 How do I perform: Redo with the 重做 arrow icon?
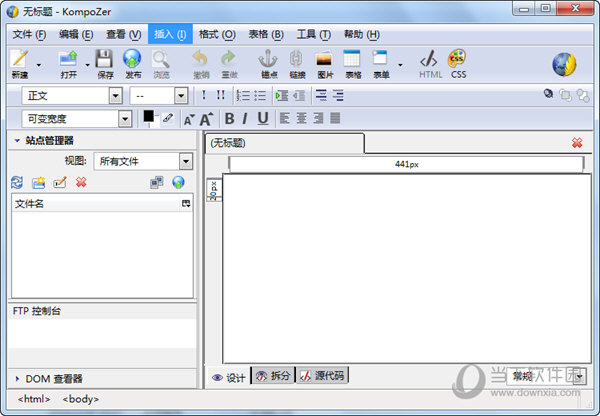tap(229, 64)
